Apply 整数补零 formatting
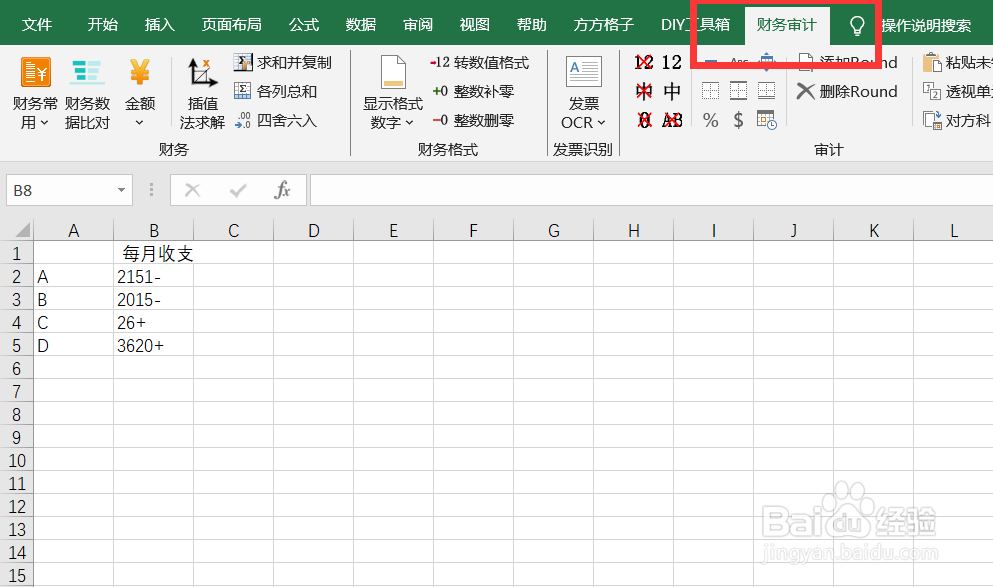 pos(473,91)
